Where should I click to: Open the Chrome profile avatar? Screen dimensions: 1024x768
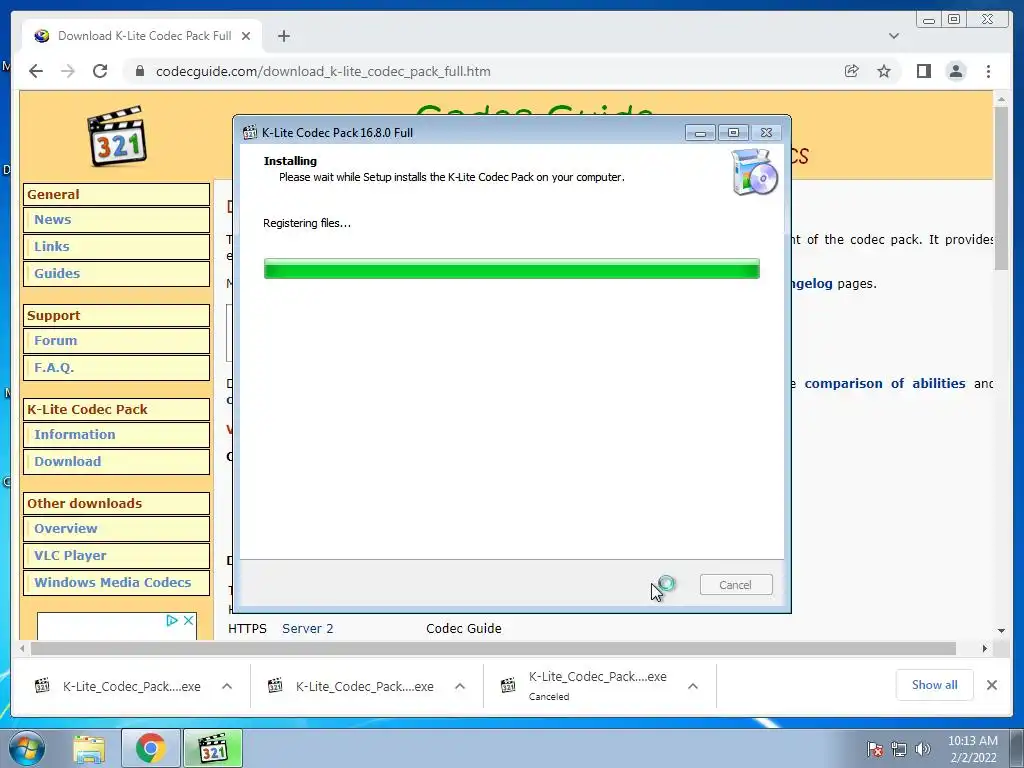click(x=956, y=71)
